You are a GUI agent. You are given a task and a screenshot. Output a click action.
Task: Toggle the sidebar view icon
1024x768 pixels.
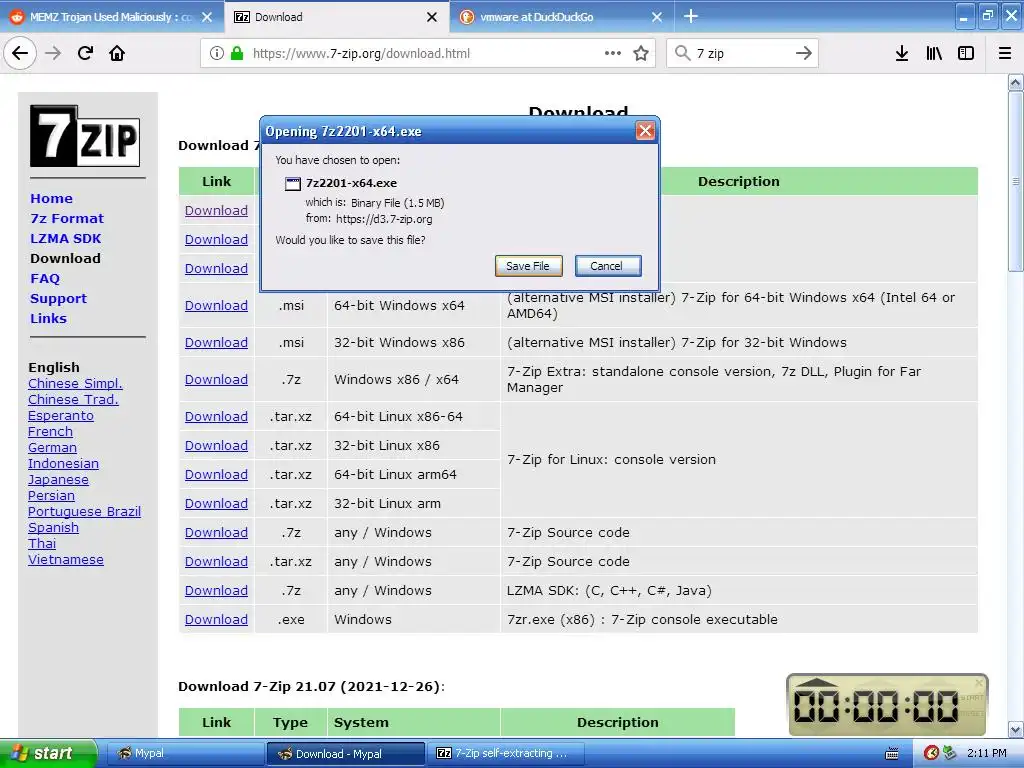click(966, 53)
